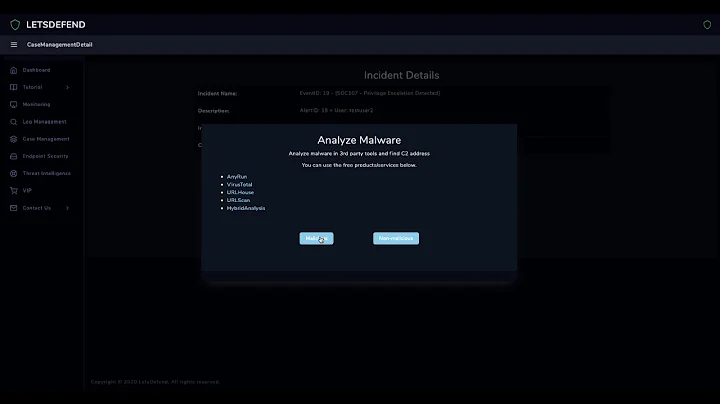Open Contact Us sidebar item
This screenshot has width=720, height=404.
pyautogui.click(x=37, y=208)
